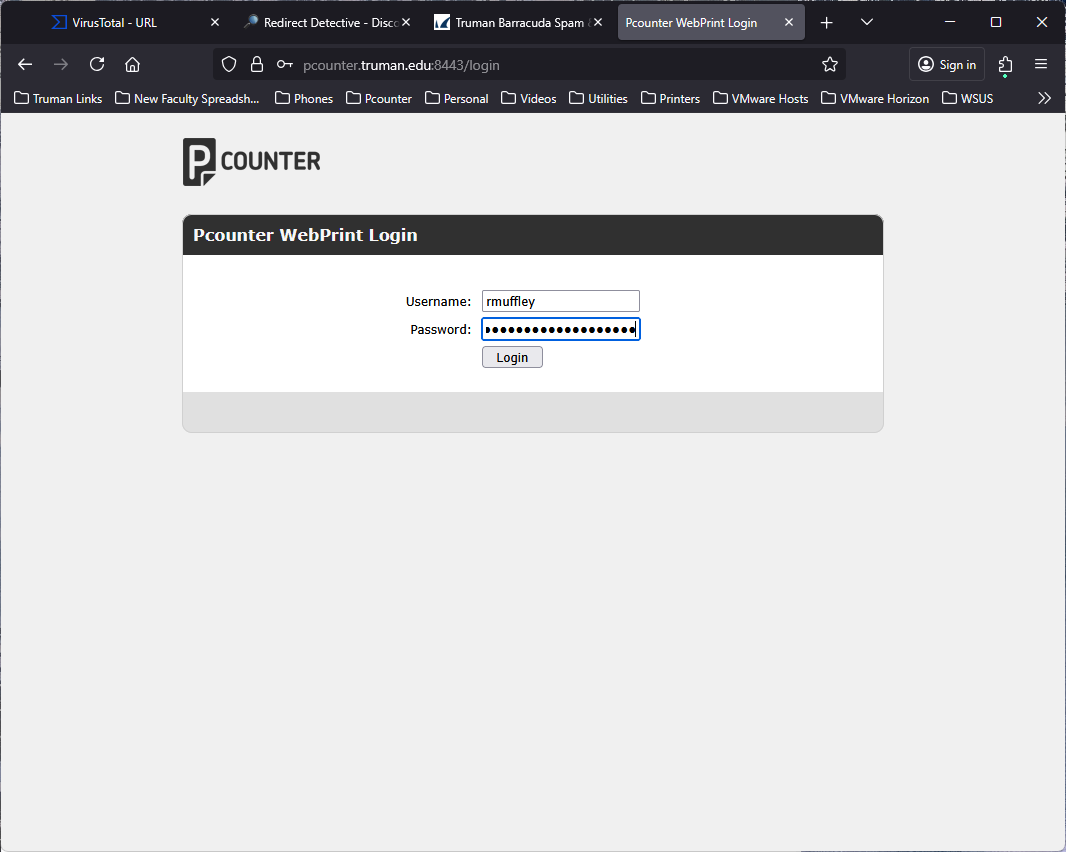
Task: Open the VMware Horizon bookmark folder
Action: [875, 99]
